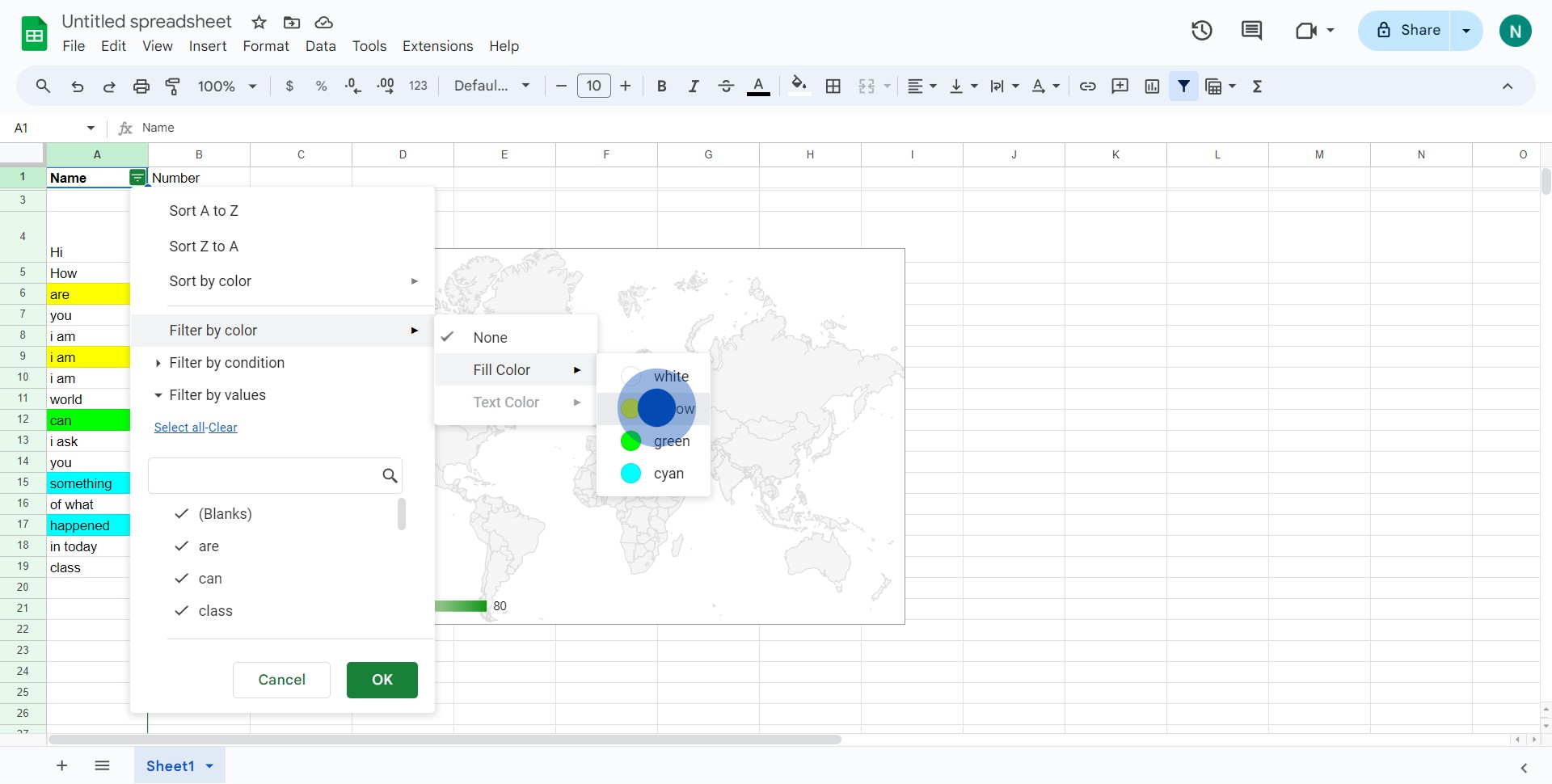Click the paint format roller icon

coord(173,86)
